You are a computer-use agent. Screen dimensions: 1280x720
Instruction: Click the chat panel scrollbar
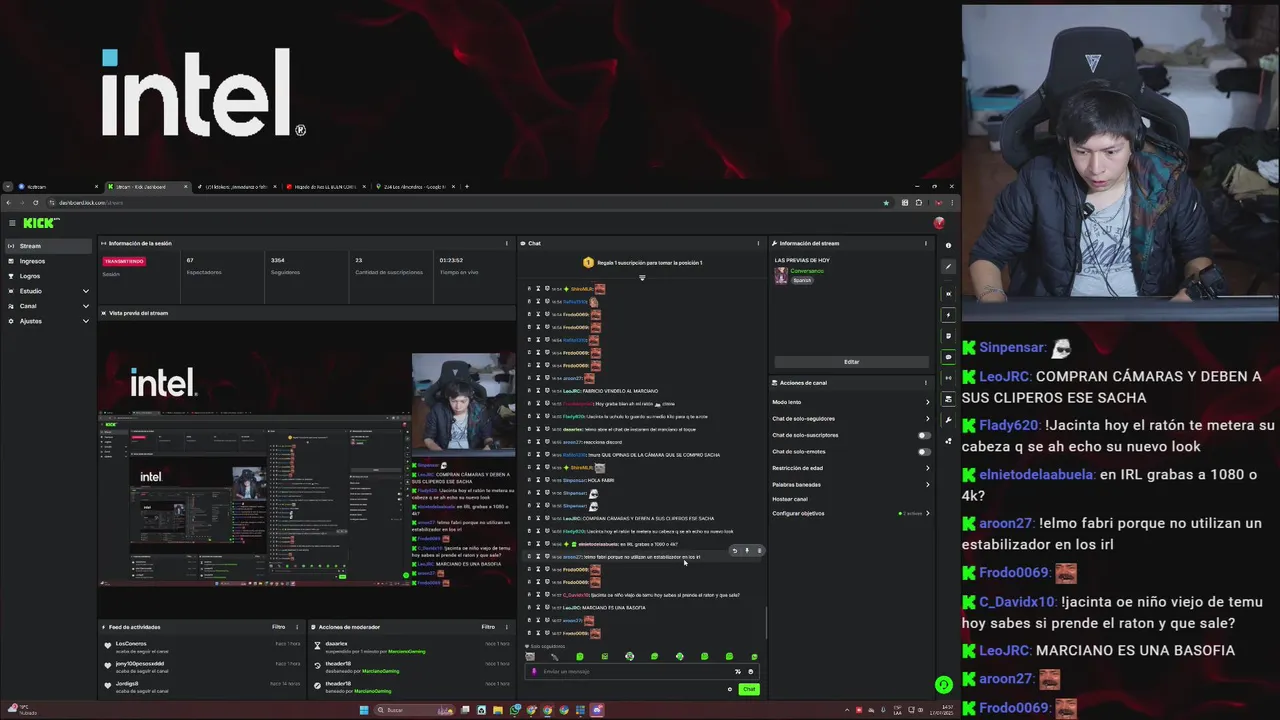point(766,622)
